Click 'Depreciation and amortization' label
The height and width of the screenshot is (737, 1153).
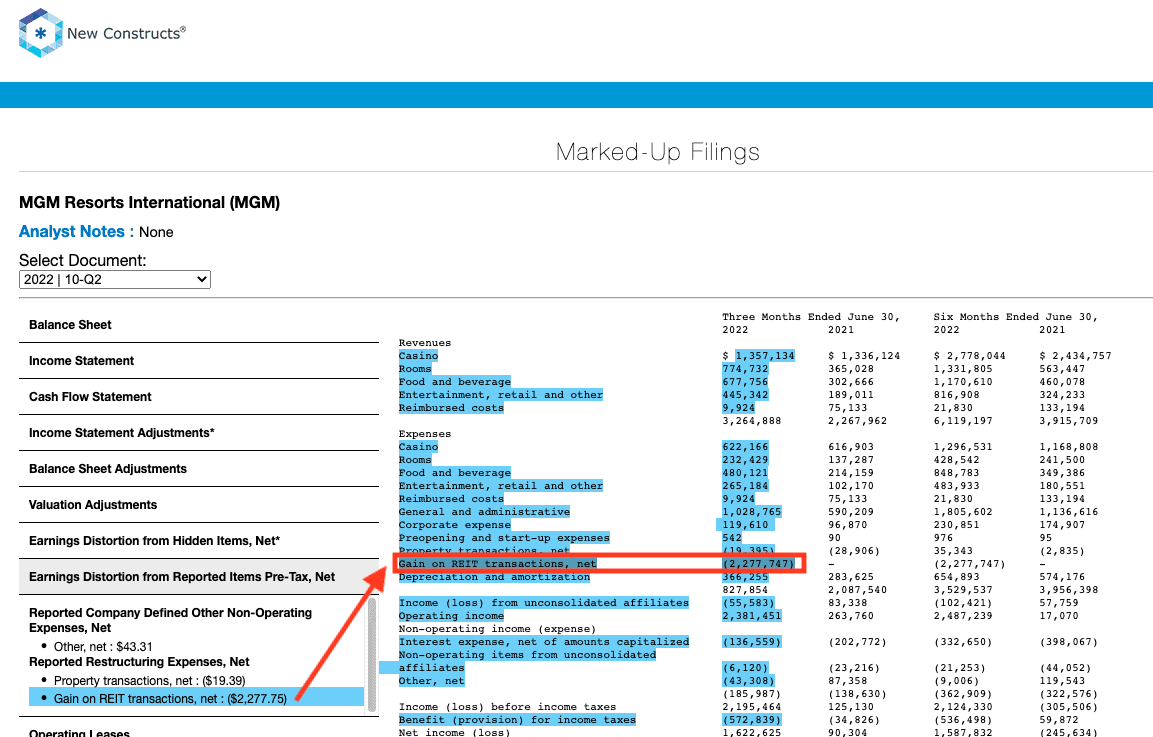click(494, 577)
